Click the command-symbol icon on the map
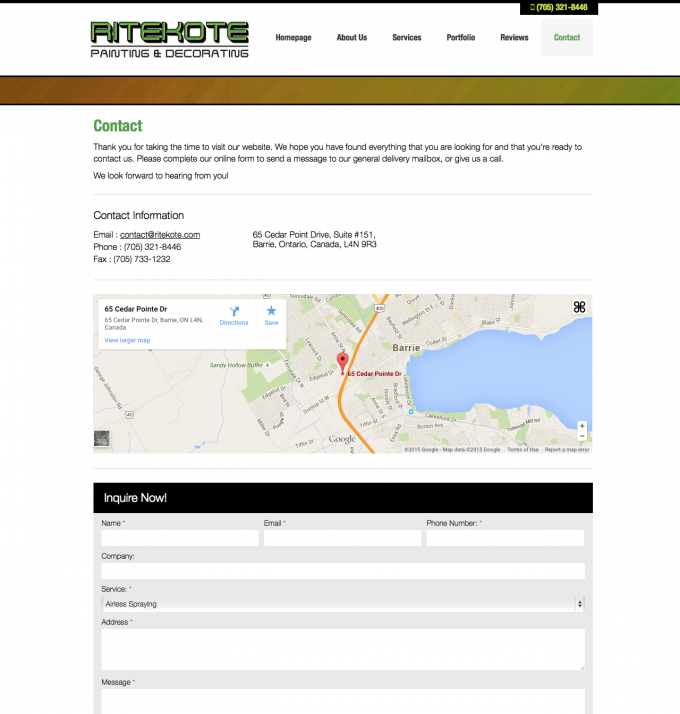Image resolution: width=680 pixels, height=714 pixels. coord(579,308)
